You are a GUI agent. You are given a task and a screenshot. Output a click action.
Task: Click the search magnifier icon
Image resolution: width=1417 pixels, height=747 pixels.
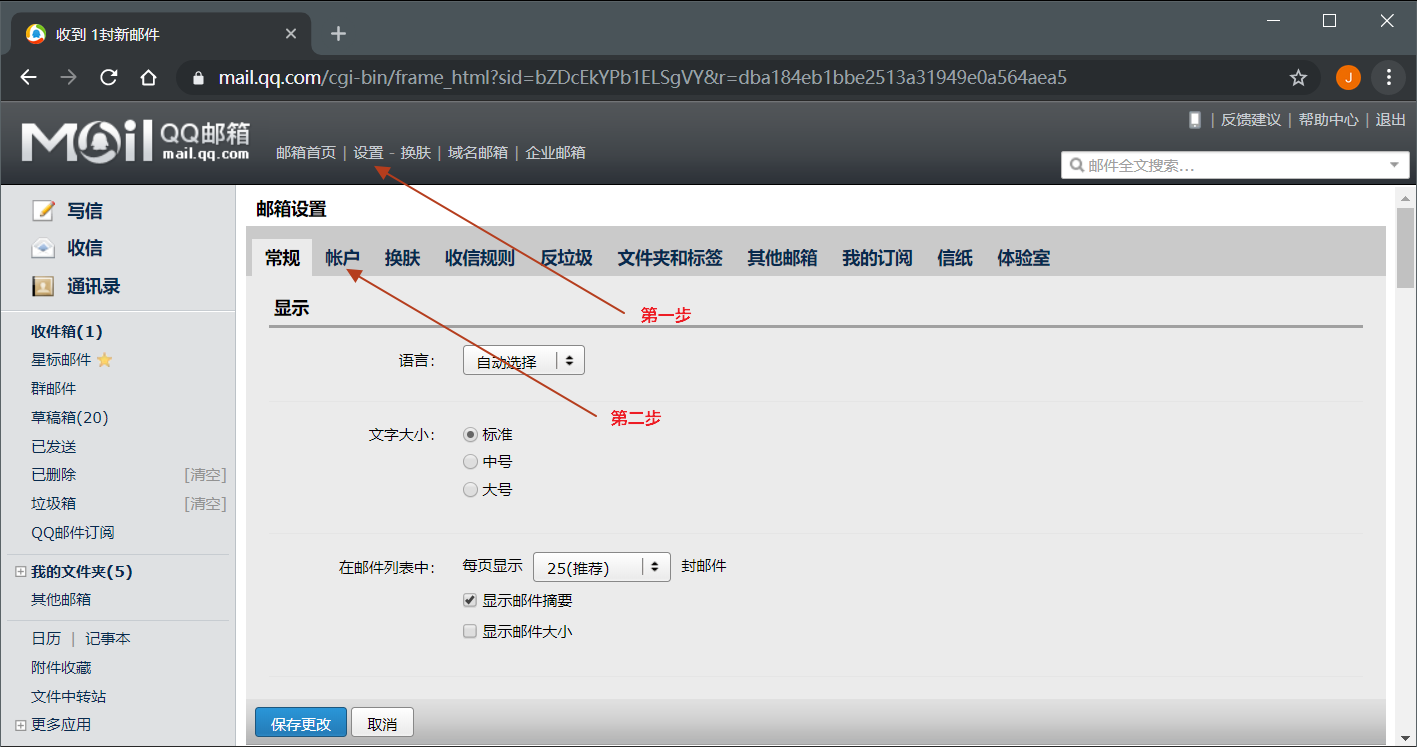pyautogui.click(x=1077, y=165)
